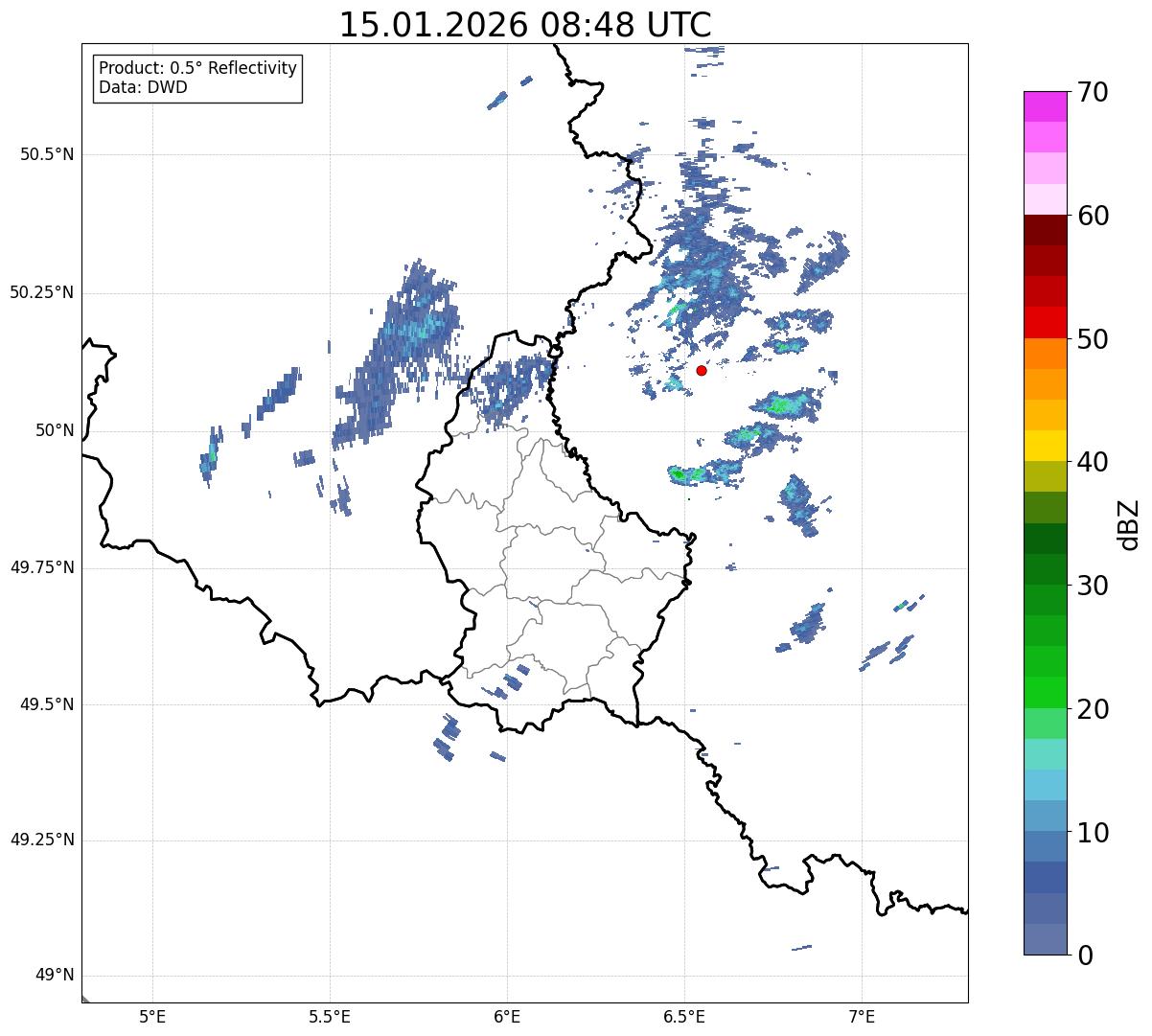
Task: Click the "49.25°N" latitude label
Action: pyautogui.click(x=42, y=840)
